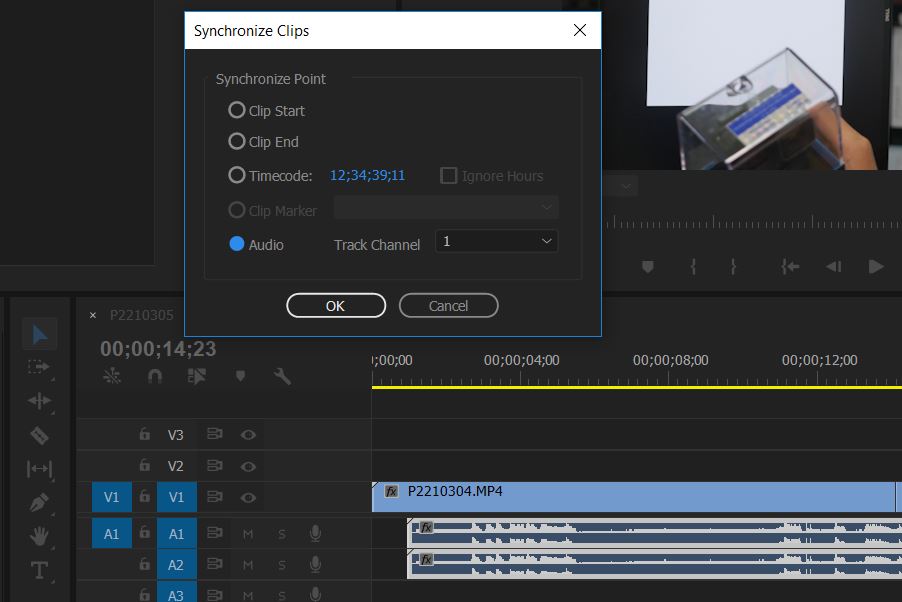Select the Timecode radio option
The image size is (902, 602).
coord(237,175)
